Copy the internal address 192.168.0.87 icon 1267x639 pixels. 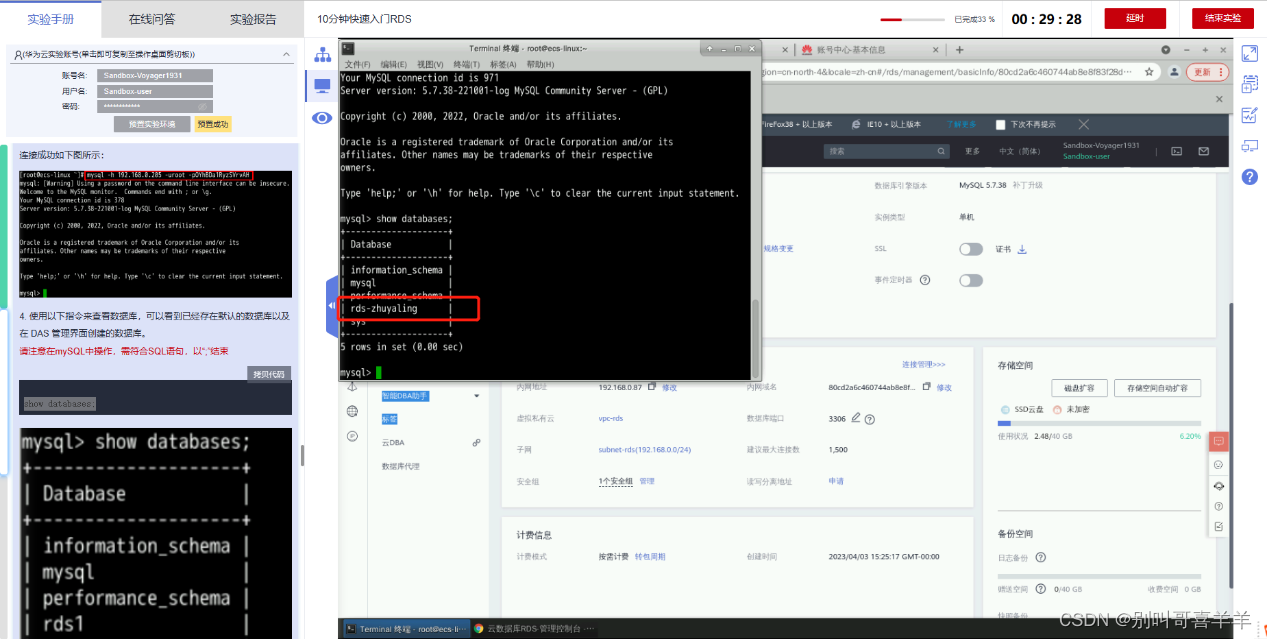pos(652,386)
